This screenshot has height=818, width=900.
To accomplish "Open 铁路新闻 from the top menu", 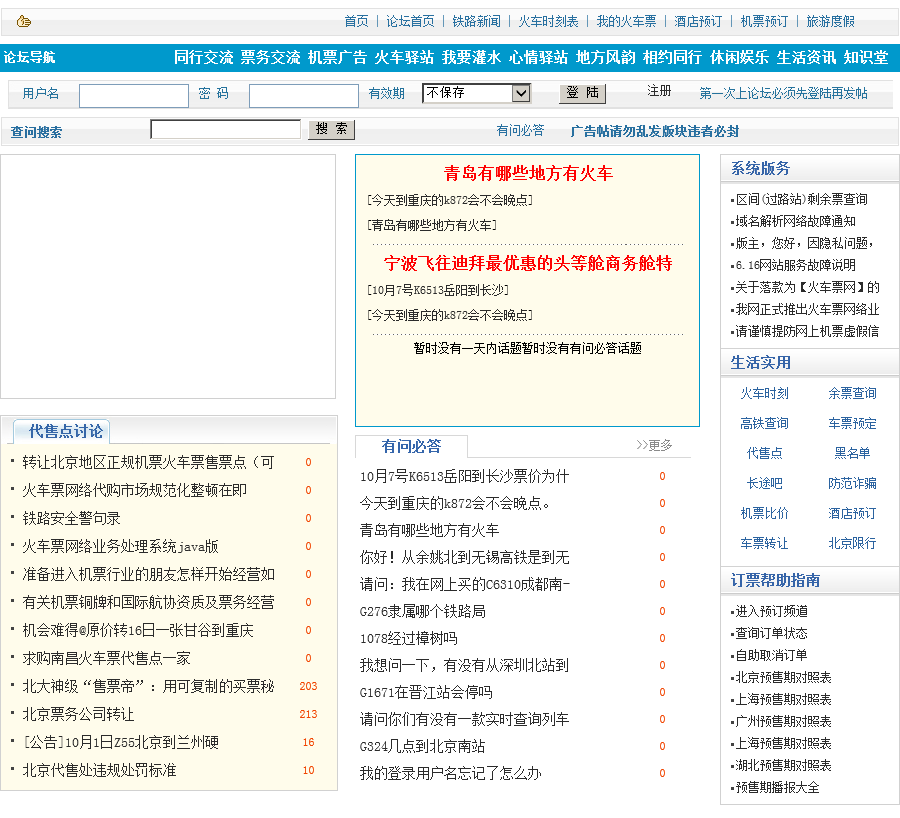I will [x=476, y=21].
